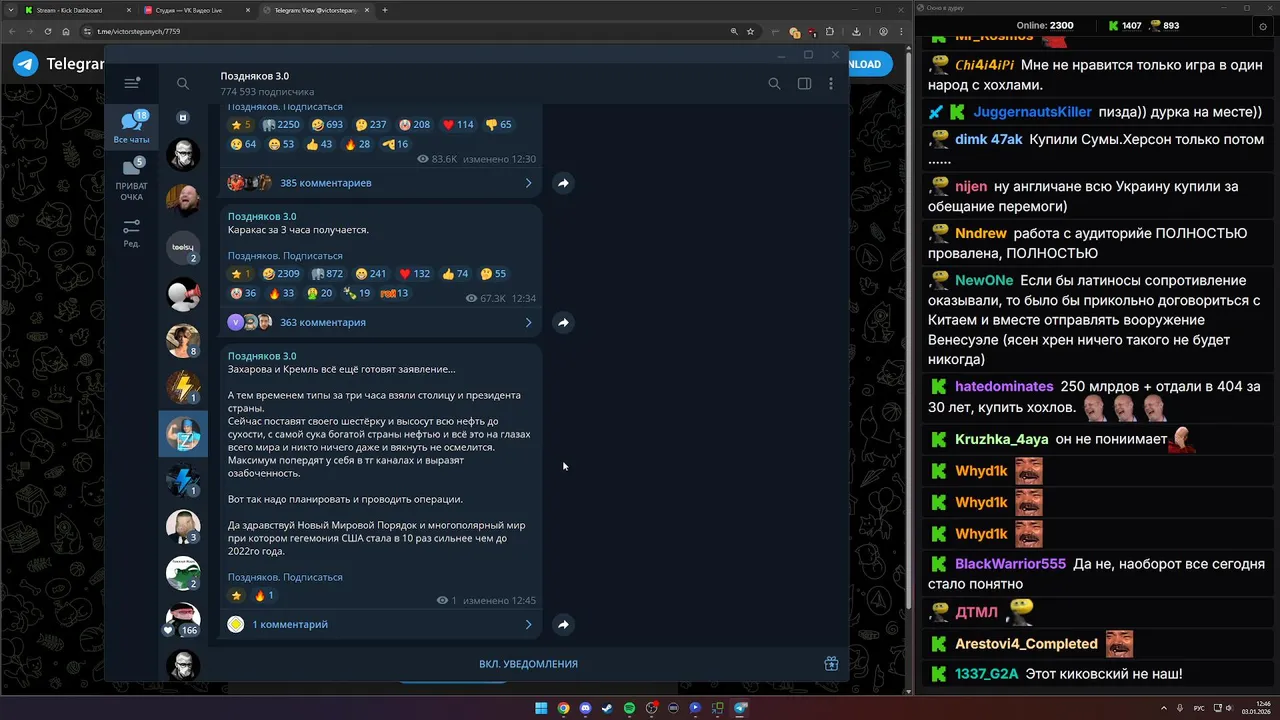Click username 'JuggernautsKiller' in chat
Image resolution: width=1280 pixels, height=720 pixels.
[1032, 112]
